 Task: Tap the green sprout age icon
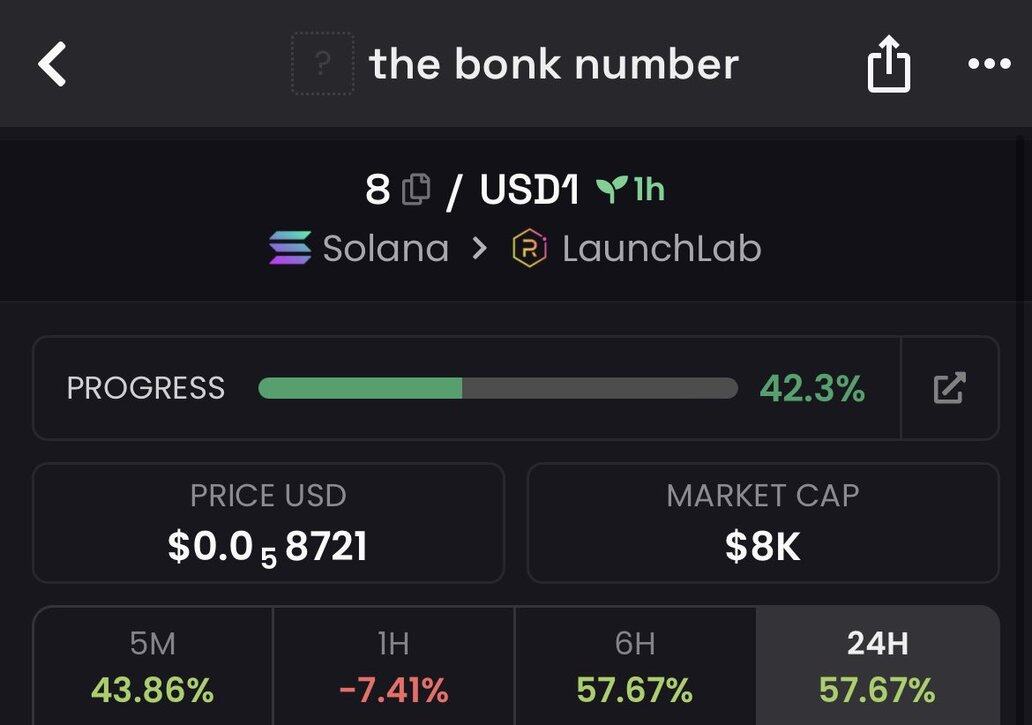pos(611,189)
